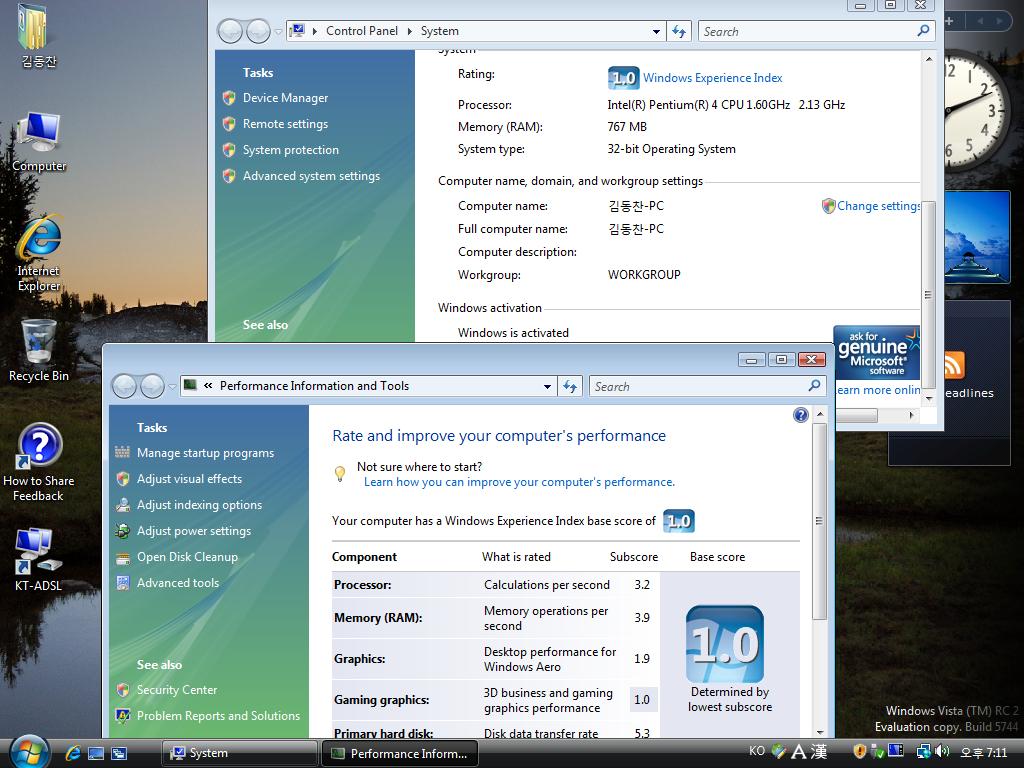The width and height of the screenshot is (1024, 768).
Task: Switch to System taskbar window
Action: 239,753
